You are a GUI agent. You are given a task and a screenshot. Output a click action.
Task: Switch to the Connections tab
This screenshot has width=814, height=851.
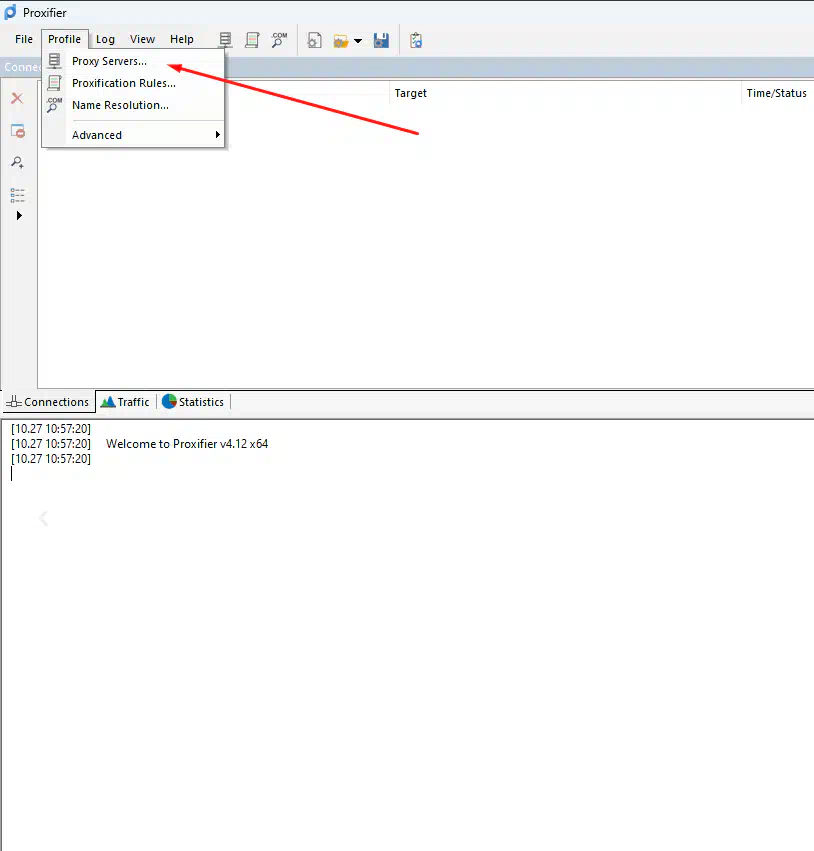48,402
